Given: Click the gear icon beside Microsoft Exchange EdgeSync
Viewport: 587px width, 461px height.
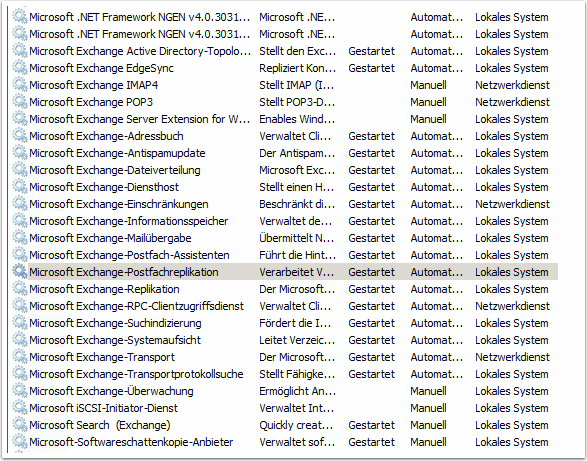Looking at the screenshot, I should (19, 67).
